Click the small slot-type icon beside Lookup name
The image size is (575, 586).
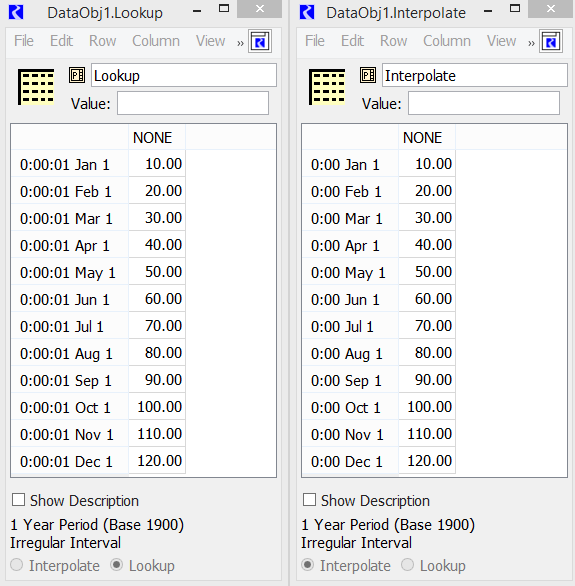(x=77, y=75)
